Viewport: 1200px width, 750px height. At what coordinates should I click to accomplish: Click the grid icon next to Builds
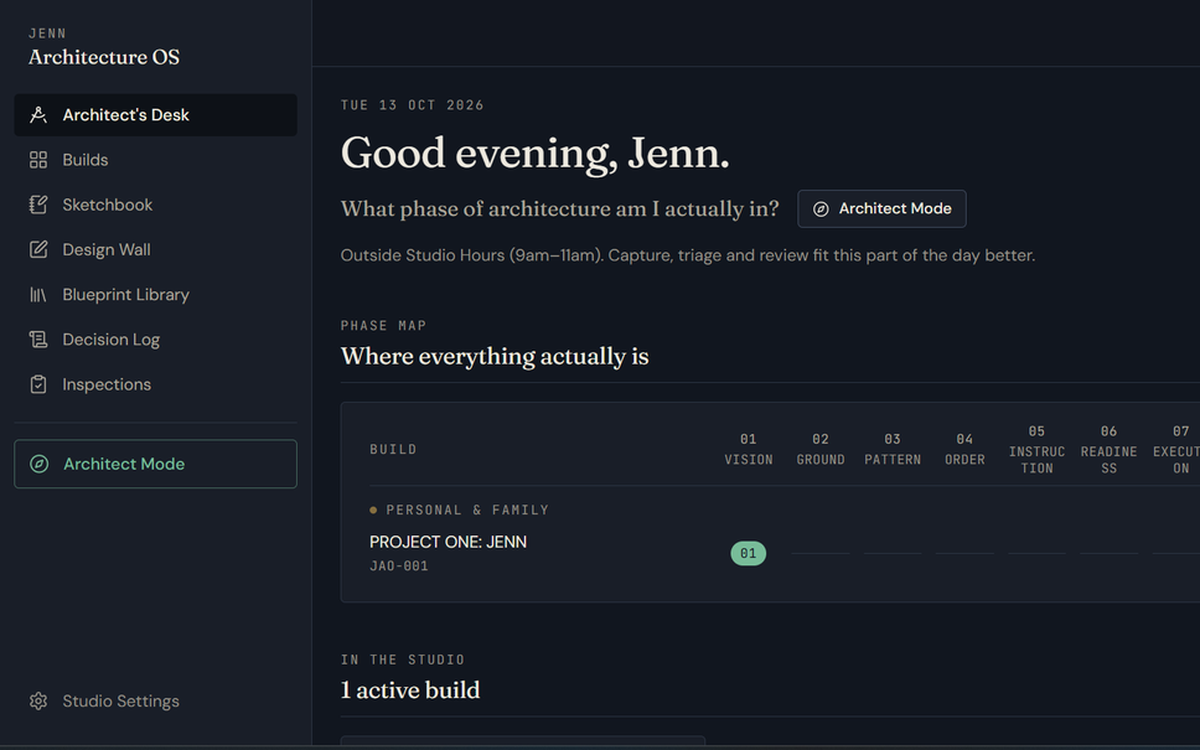[38, 160]
